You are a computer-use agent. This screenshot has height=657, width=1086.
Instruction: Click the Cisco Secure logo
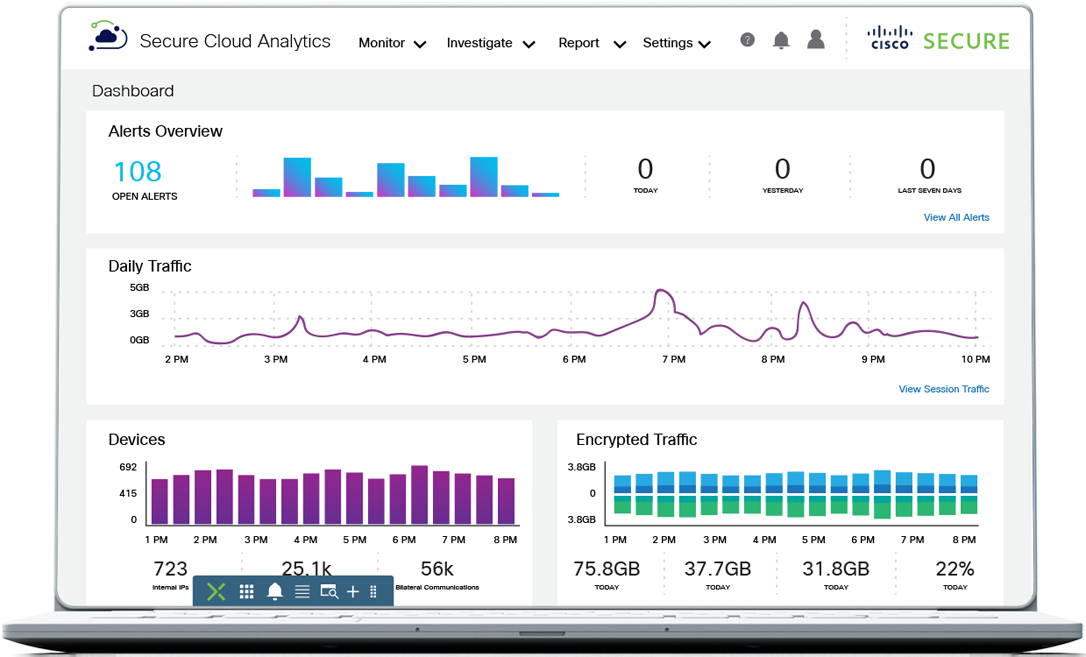coord(938,40)
